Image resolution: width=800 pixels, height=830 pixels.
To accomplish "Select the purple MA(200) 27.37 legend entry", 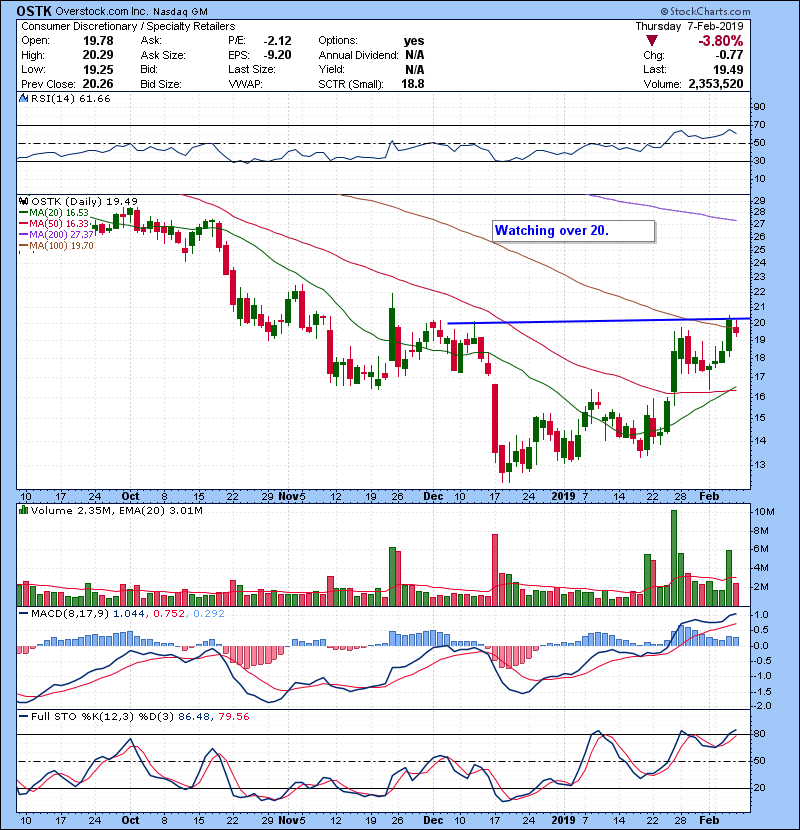I will click(x=56, y=234).
